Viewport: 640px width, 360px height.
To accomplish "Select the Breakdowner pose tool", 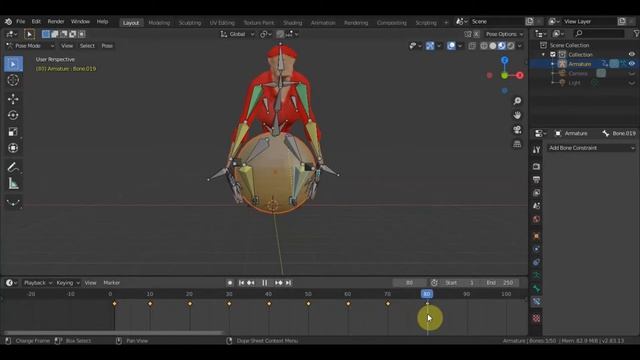I will (x=13, y=202).
